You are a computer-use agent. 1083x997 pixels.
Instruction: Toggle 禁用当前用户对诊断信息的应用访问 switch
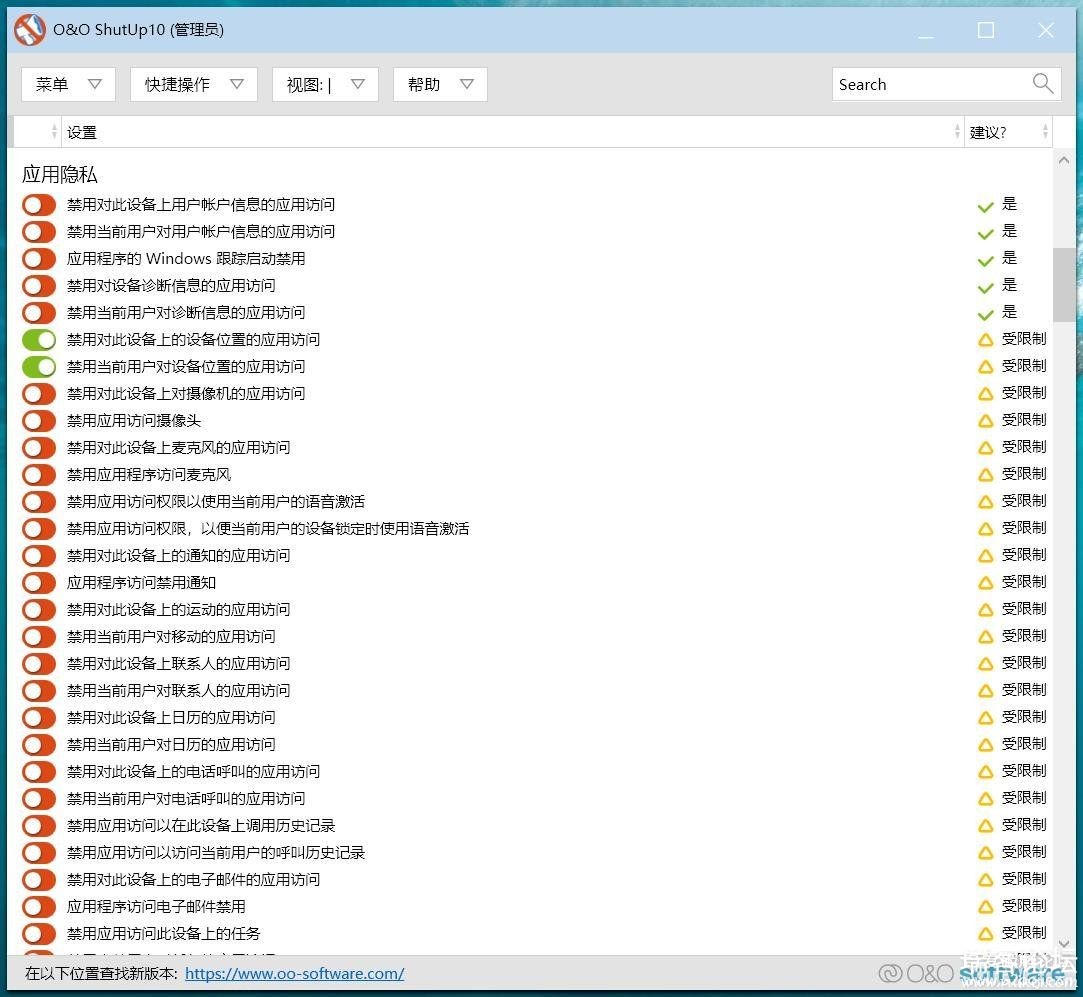coord(39,312)
